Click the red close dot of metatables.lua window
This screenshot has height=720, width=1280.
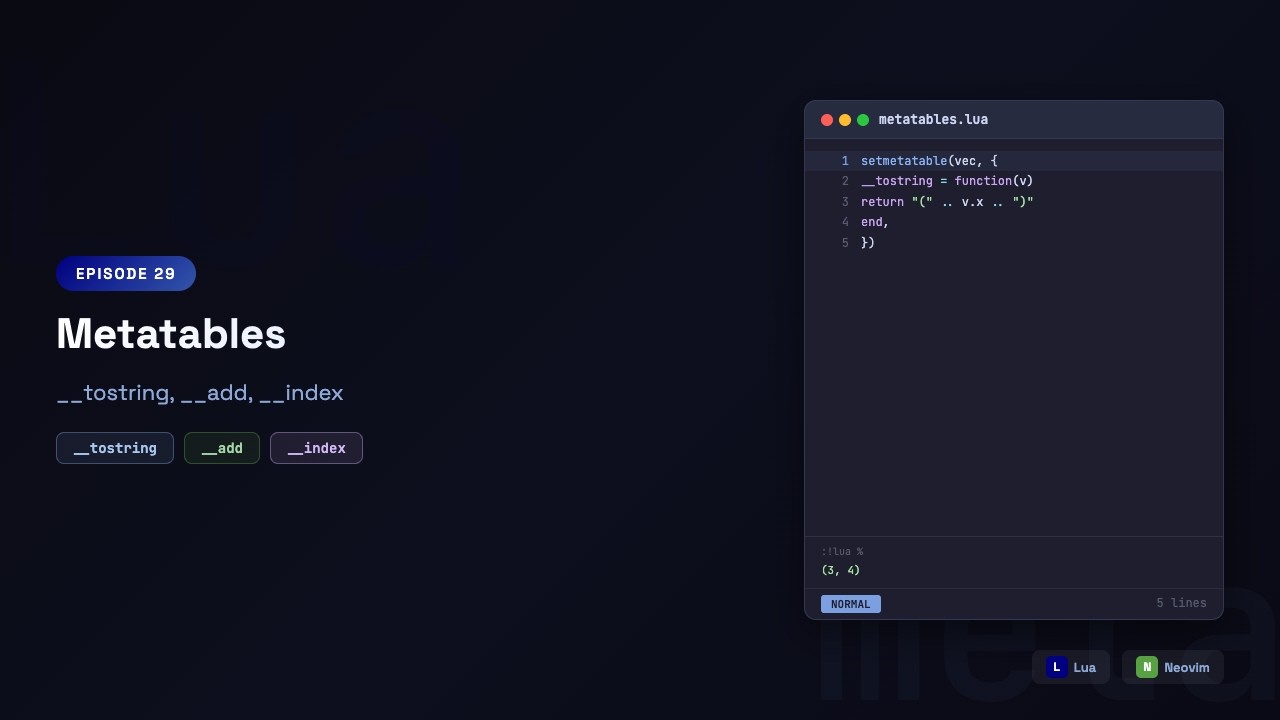[x=827, y=120]
